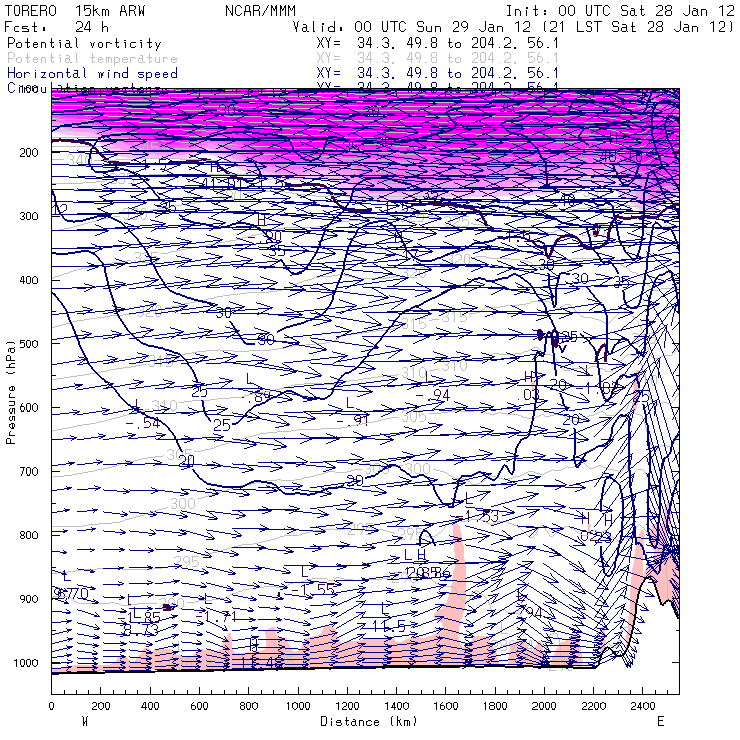Select the 2200 tick on the distance axis
This screenshot has width=740, height=740.
pyautogui.click(x=594, y=706)
